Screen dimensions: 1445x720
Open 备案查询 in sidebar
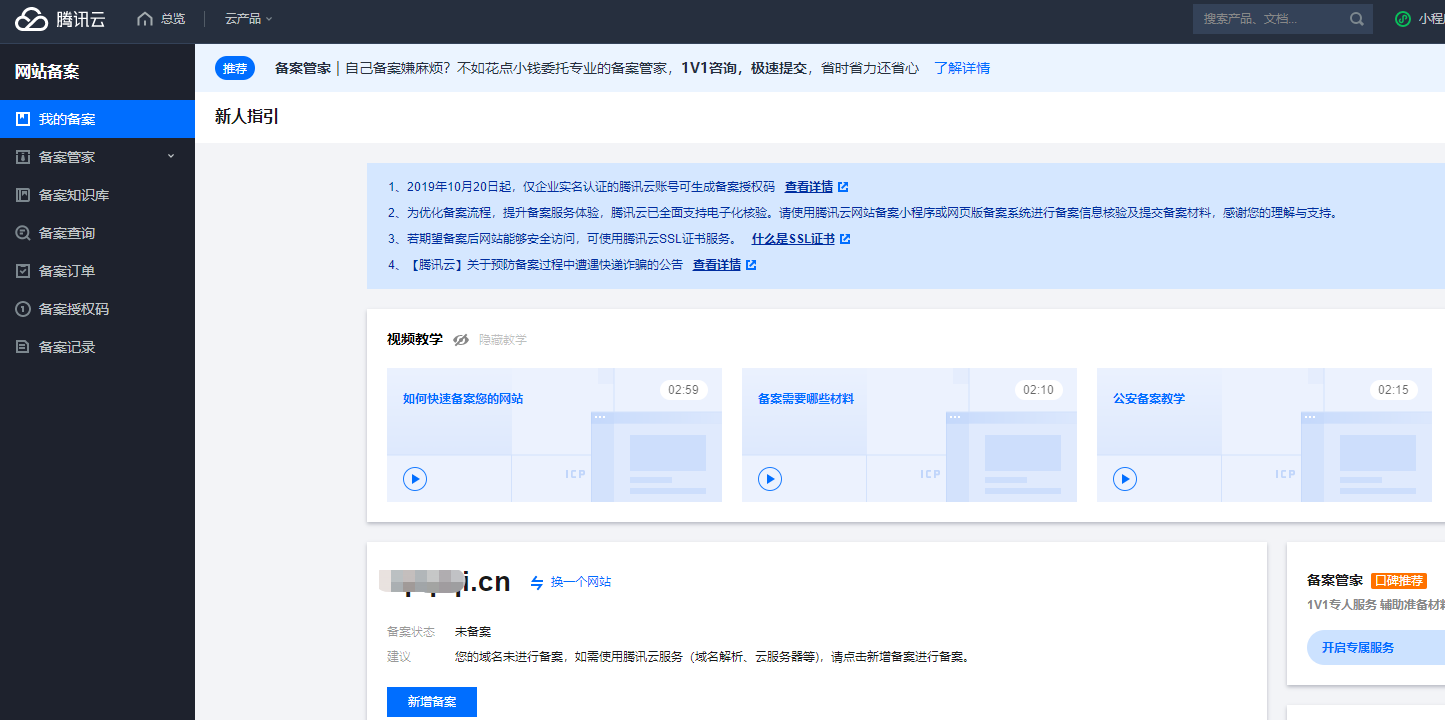pyautogui.click(x=67, y=233)
